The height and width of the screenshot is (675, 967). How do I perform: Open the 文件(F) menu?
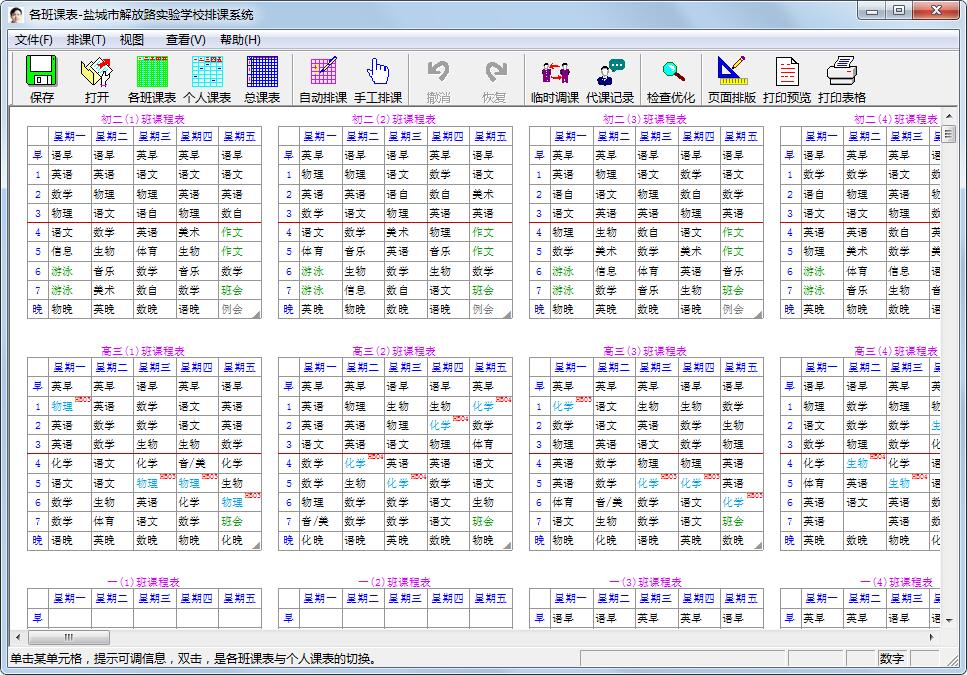click(34, 40)
